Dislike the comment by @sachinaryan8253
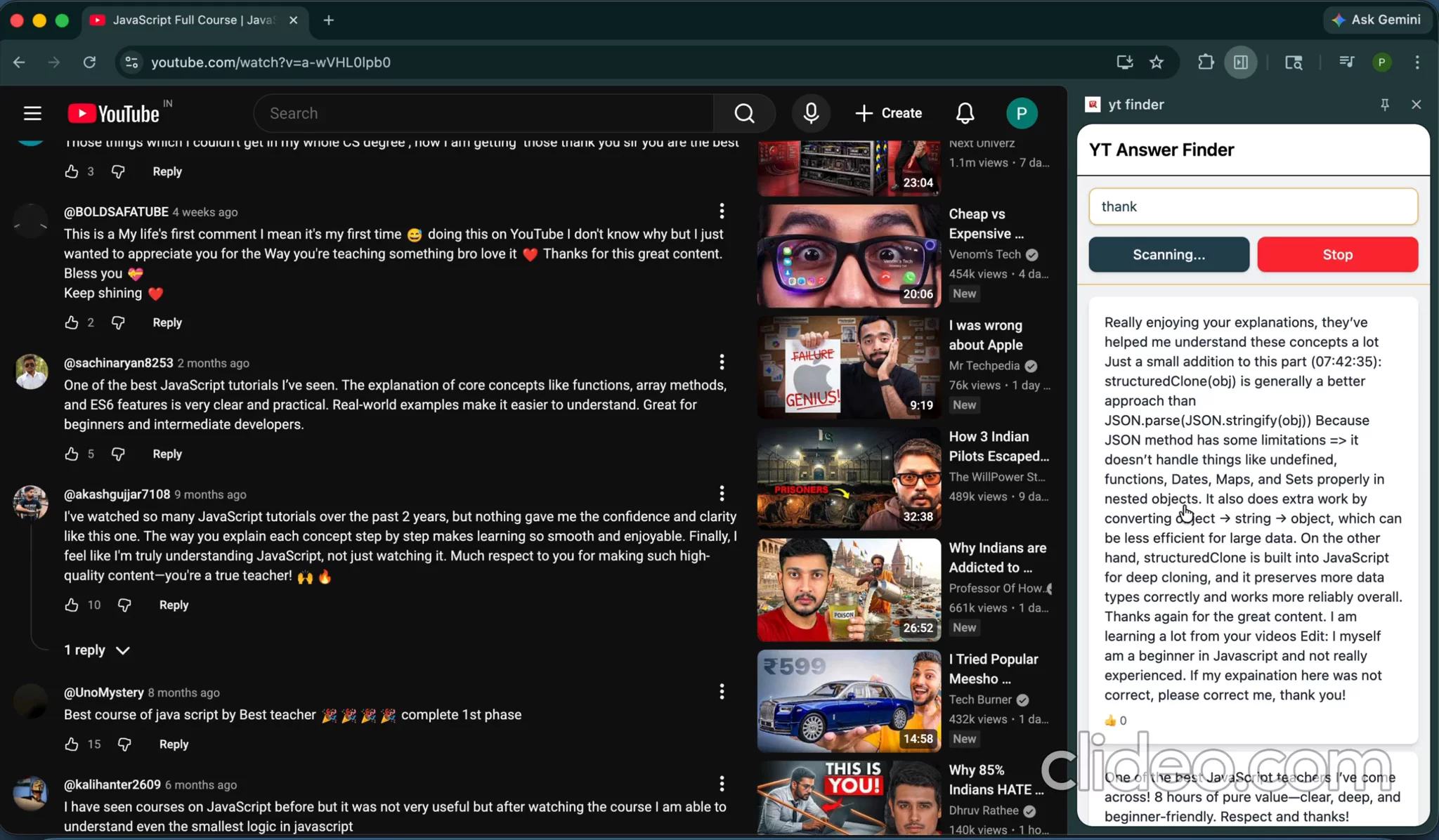Screen dimensions: 1439x840 [x=118, y=454]
